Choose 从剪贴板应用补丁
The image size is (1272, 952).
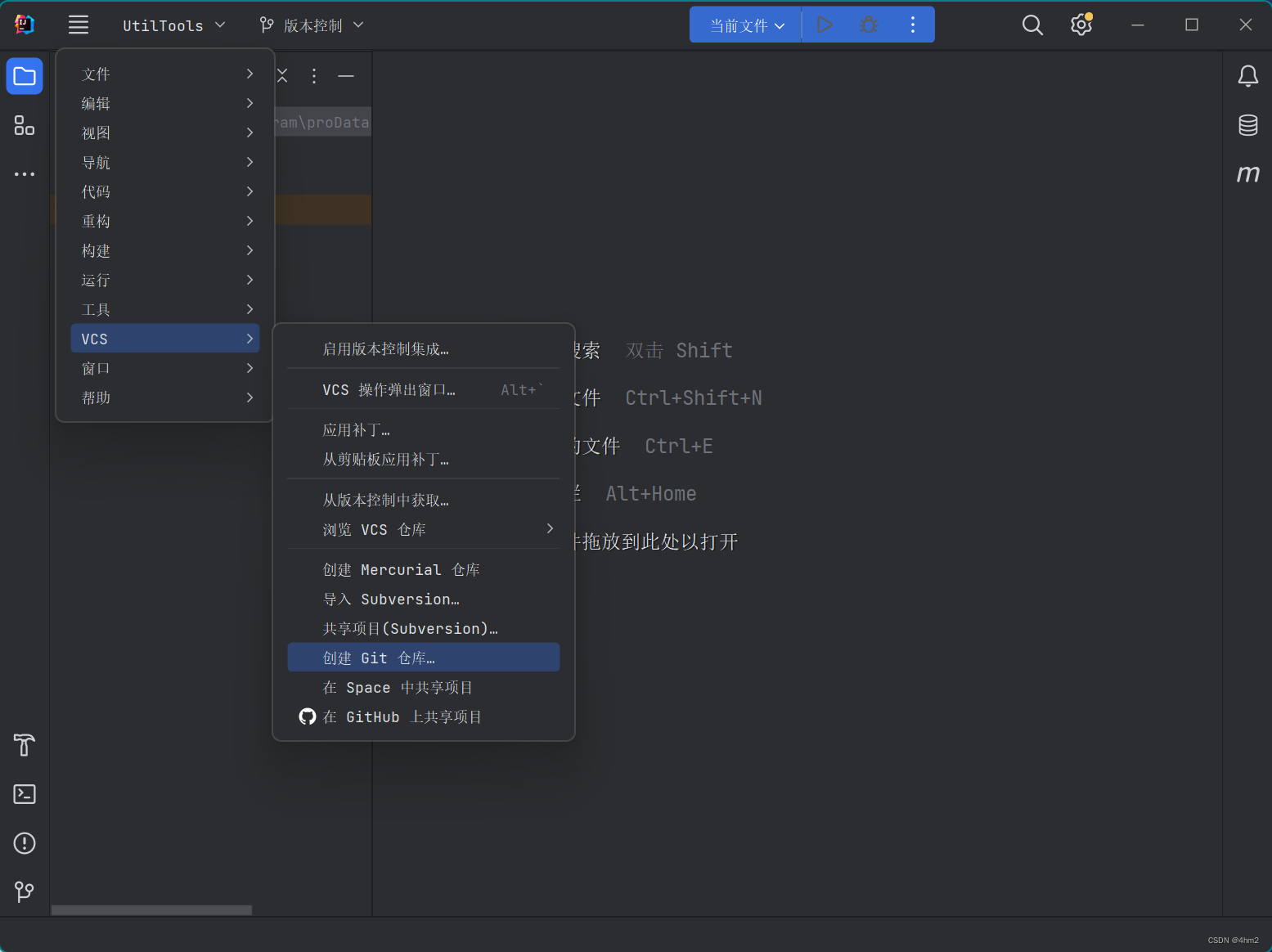pos(424,459)
